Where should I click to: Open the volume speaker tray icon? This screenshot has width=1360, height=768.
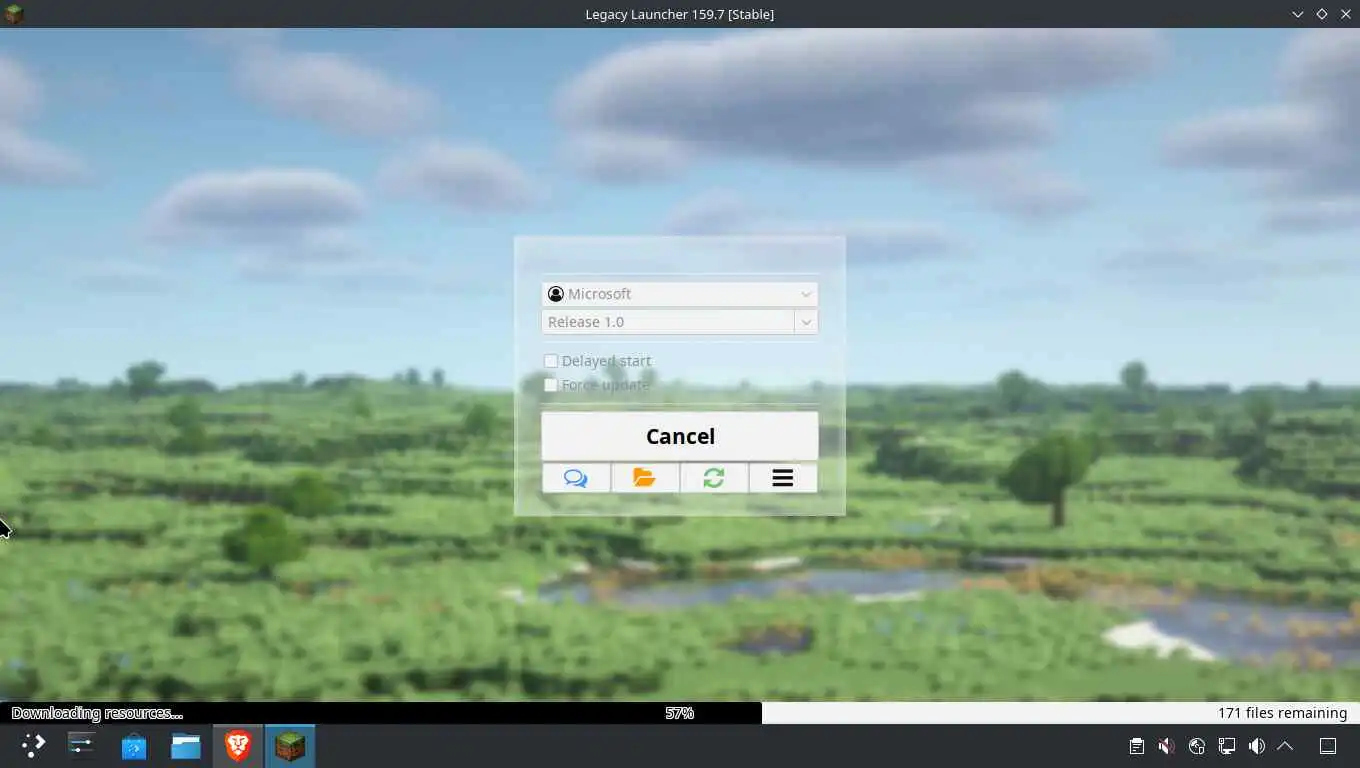1256,746
